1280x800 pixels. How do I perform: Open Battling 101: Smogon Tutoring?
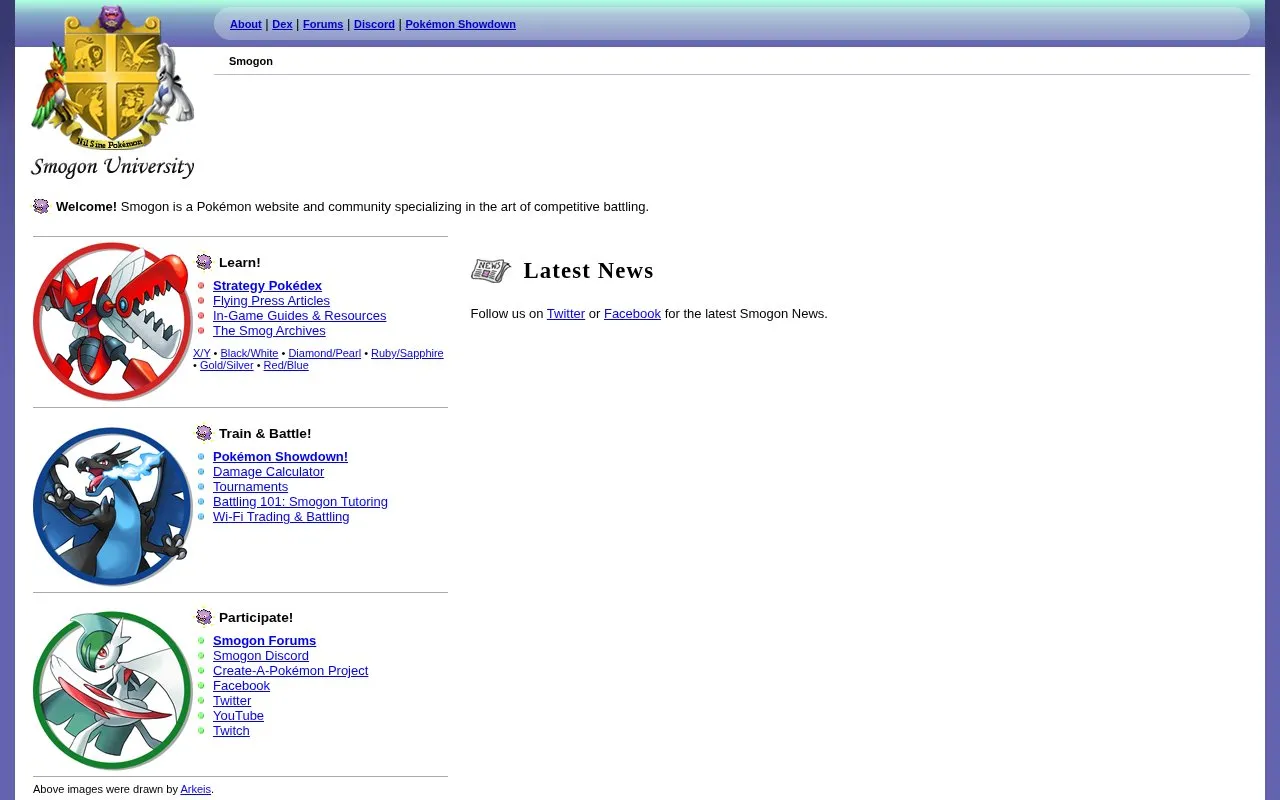(300, 501)
